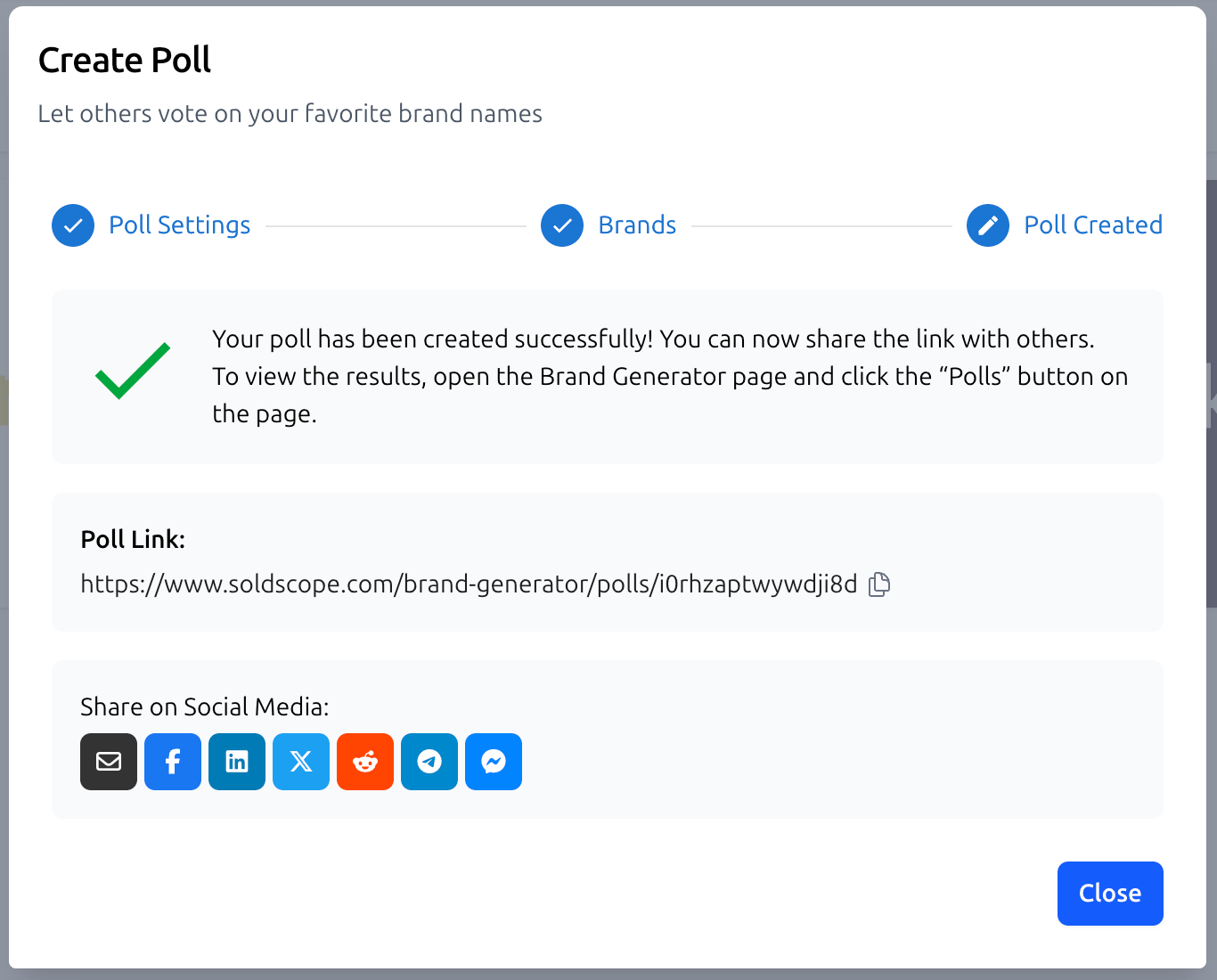The image size is (1217, 980).
Task: Share poll on Reddit
Action: 364,762
